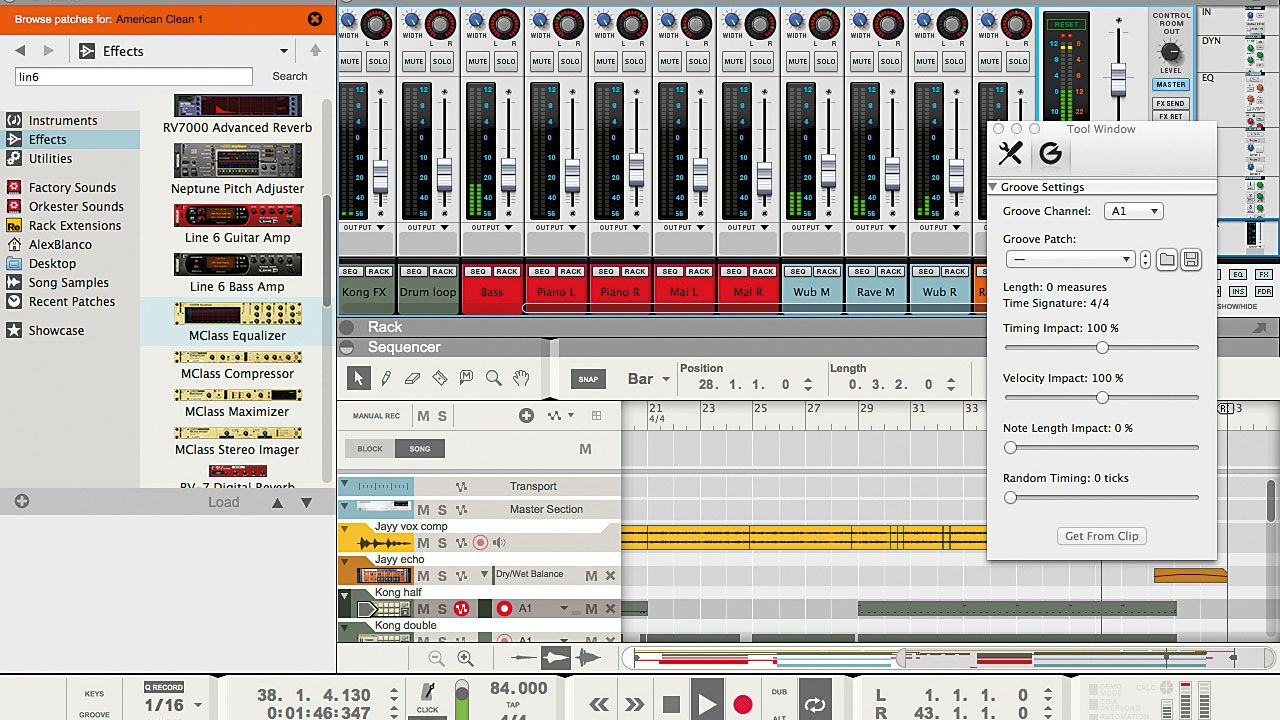Go back with browser left arrow
Image resolution: width=1280 pixels, height=720 pixels.
[x=19, y=50]
